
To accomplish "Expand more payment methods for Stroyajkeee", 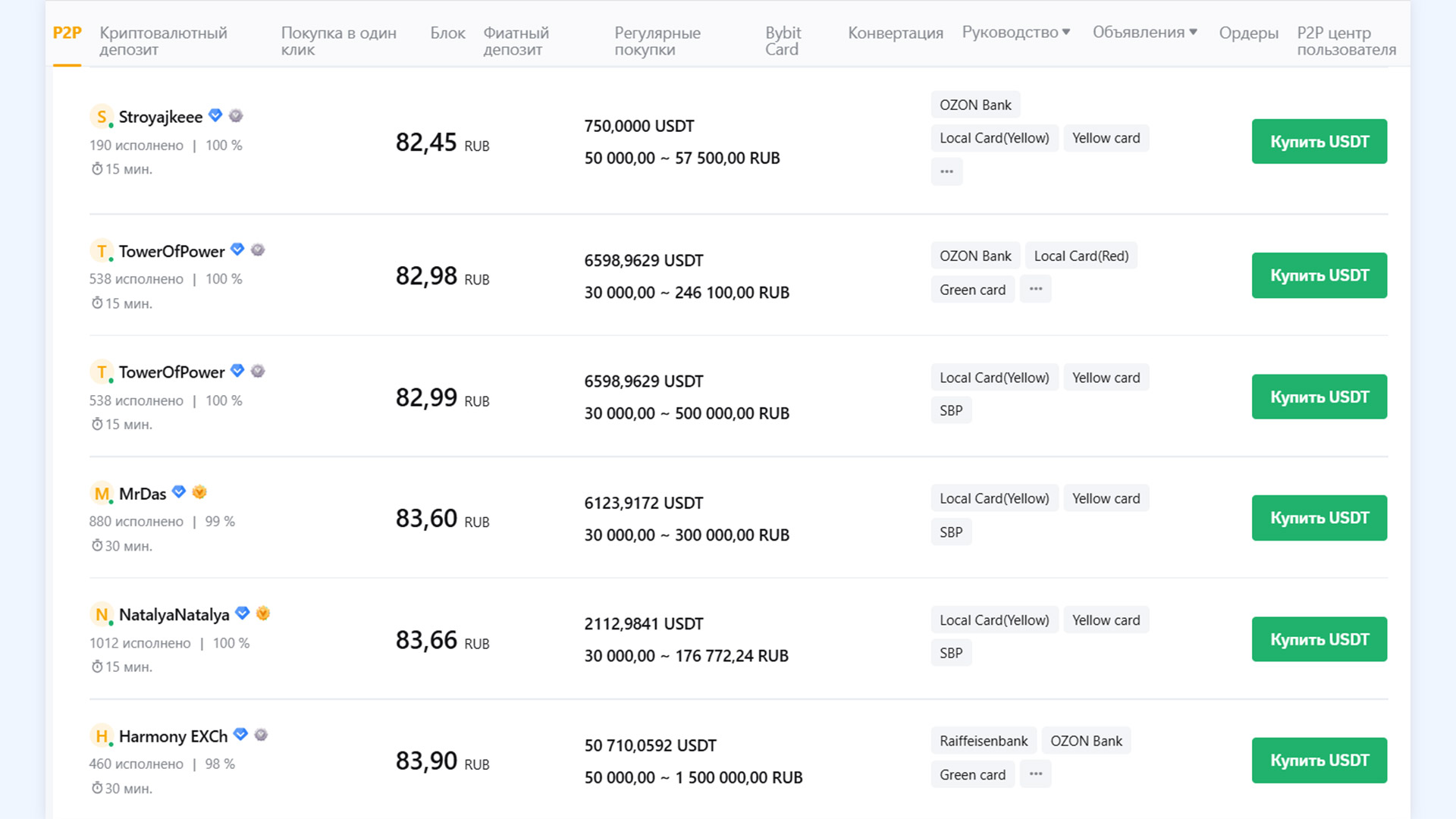I will pyautogui.click(x=946, y=171).
